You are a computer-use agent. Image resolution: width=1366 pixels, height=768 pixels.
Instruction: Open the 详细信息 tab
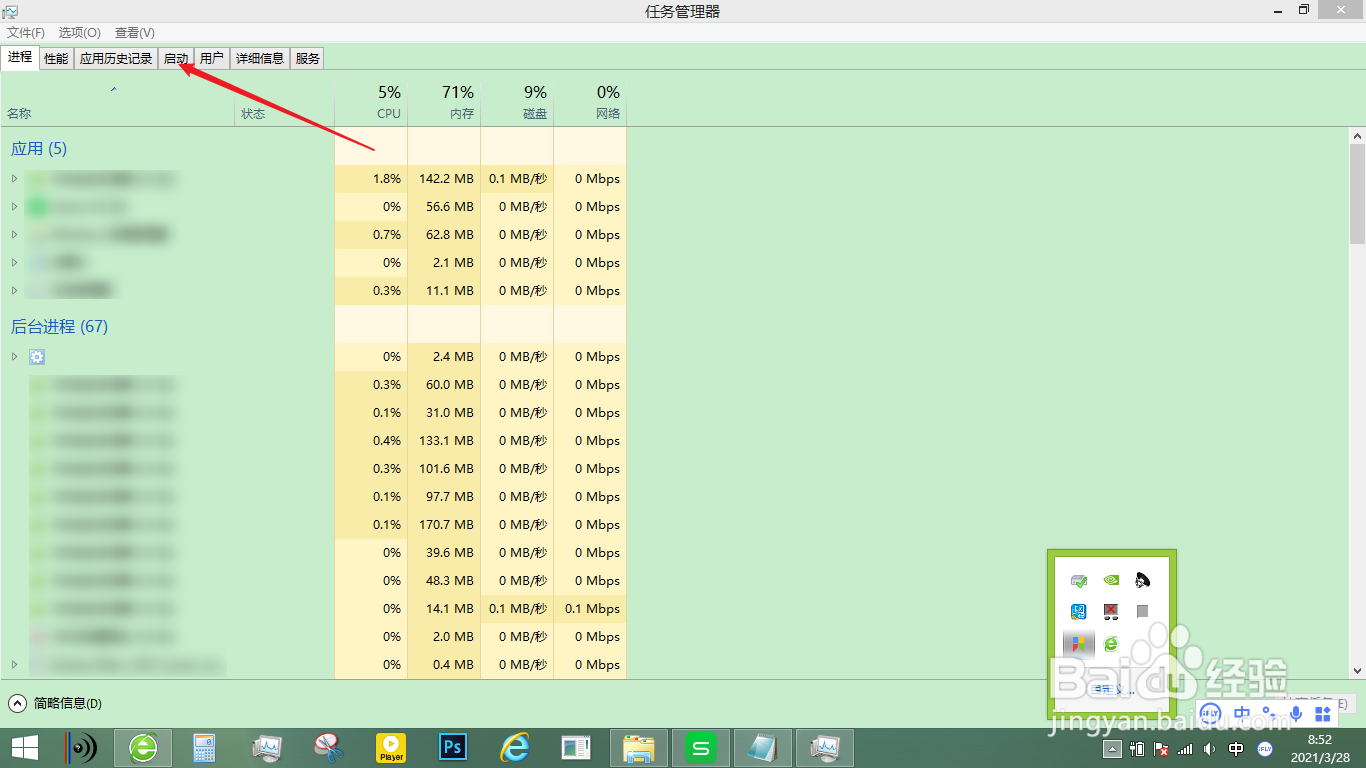pos(260,59)
